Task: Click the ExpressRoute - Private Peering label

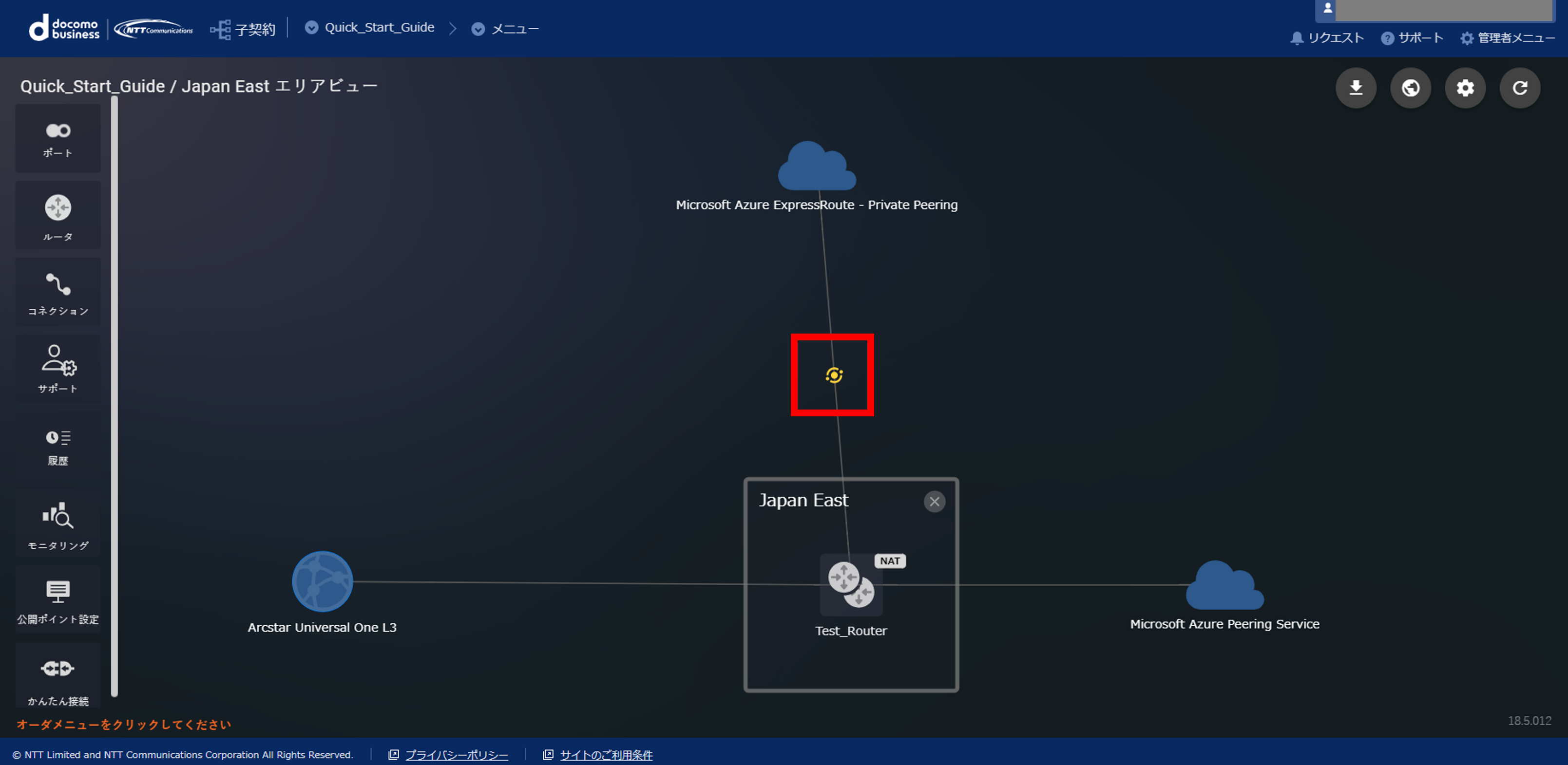Action: [x=817, y=205]
